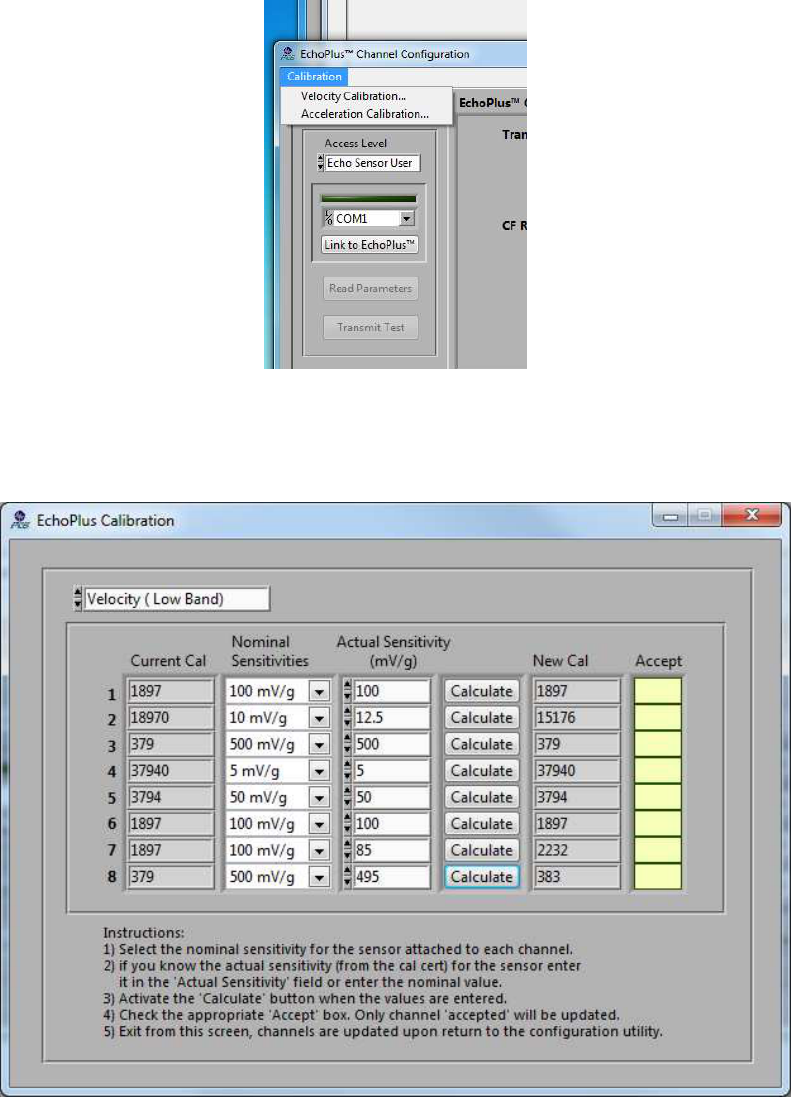This screenshot has height=1097, width=791.
Task: Check the Accept box for channel 2
Action: click(x=658, y=718)
